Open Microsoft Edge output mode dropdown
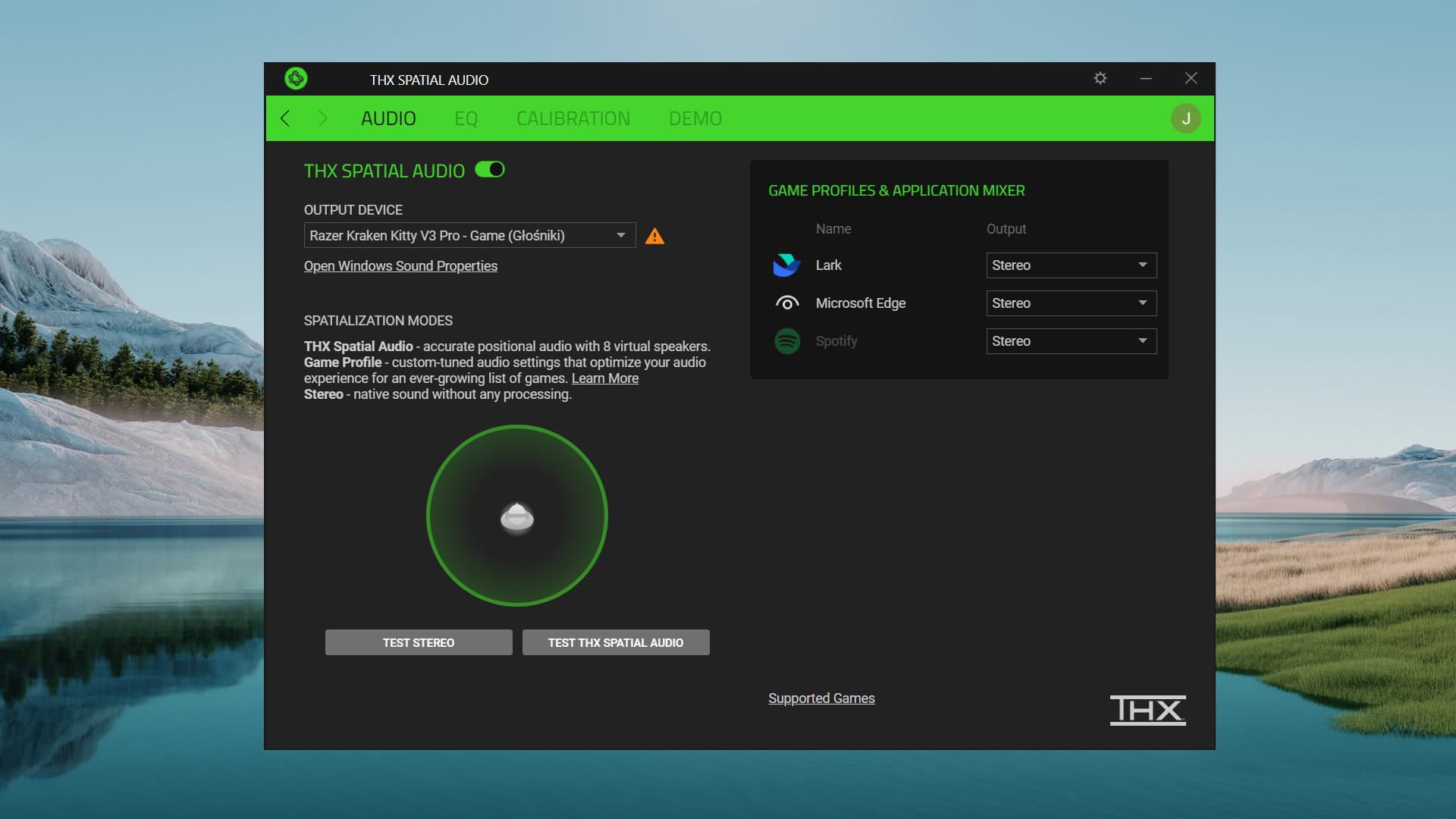Image resolution: width=1456 pixels, height=819 pixels. pyautogui.click(x=1071, y=303)
